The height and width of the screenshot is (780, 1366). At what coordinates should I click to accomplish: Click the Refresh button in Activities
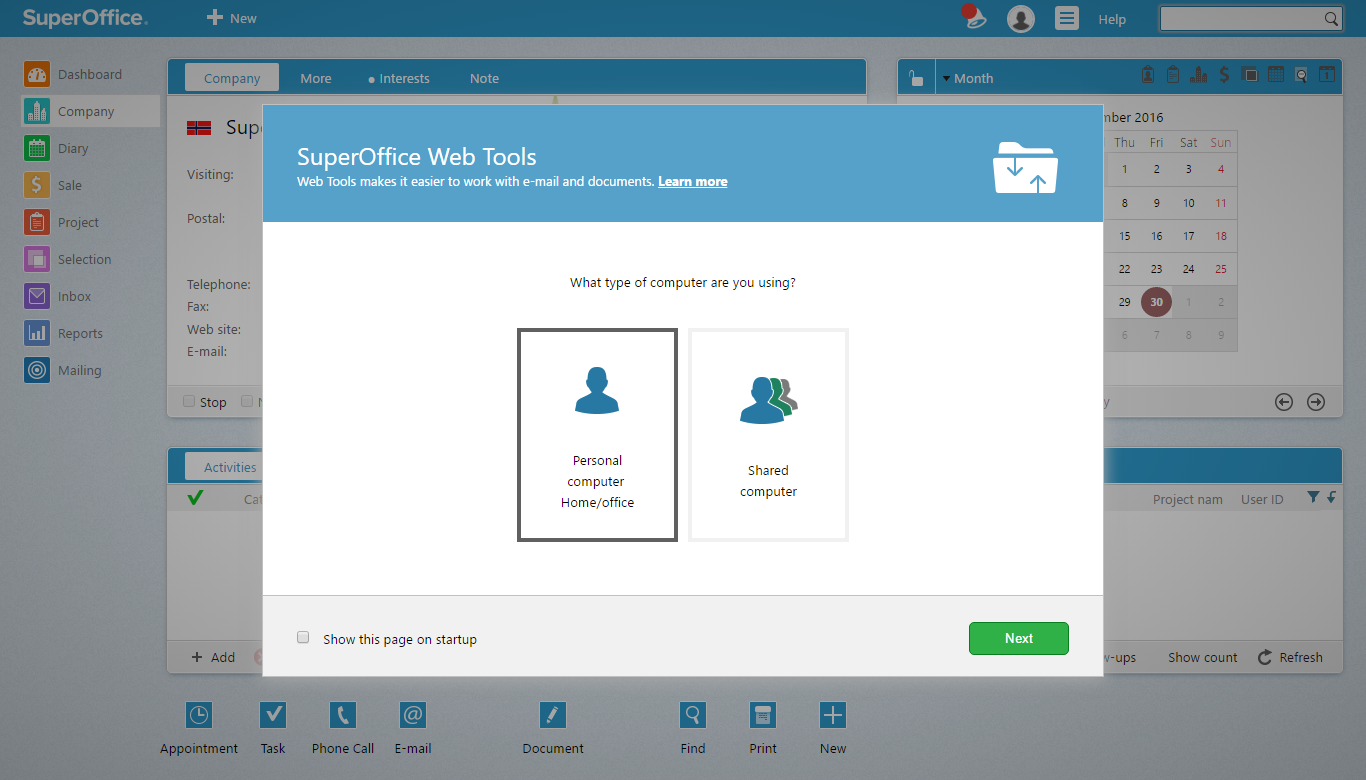click(1291, 657)
